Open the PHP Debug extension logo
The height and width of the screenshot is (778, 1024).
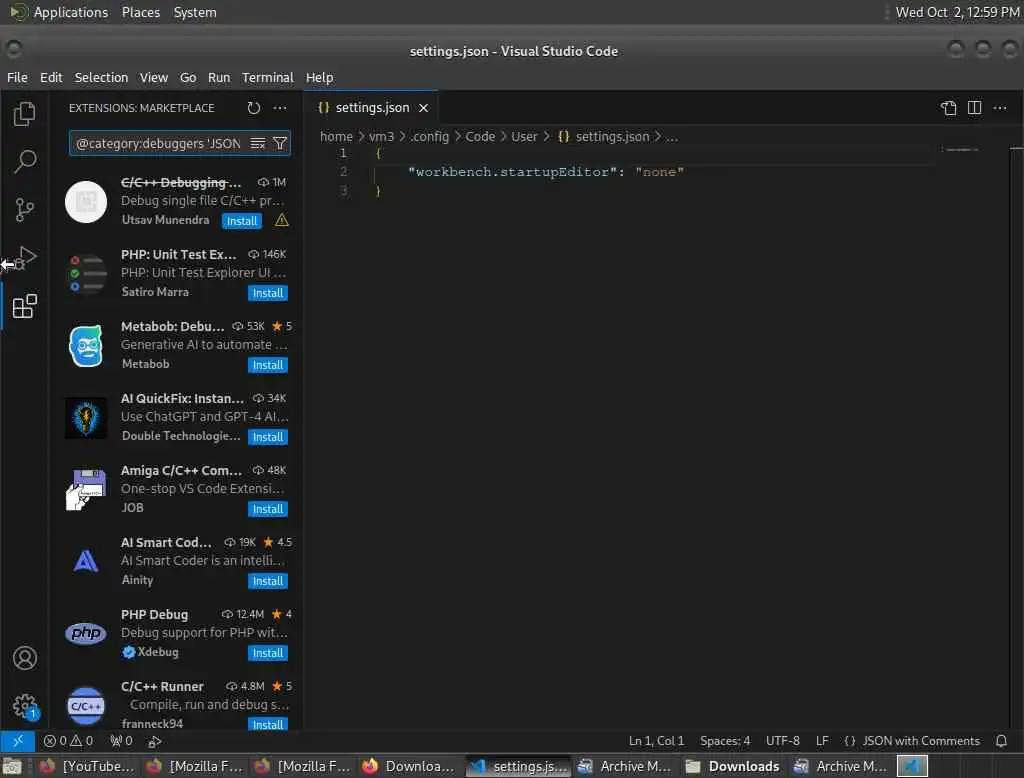[86, 633]
